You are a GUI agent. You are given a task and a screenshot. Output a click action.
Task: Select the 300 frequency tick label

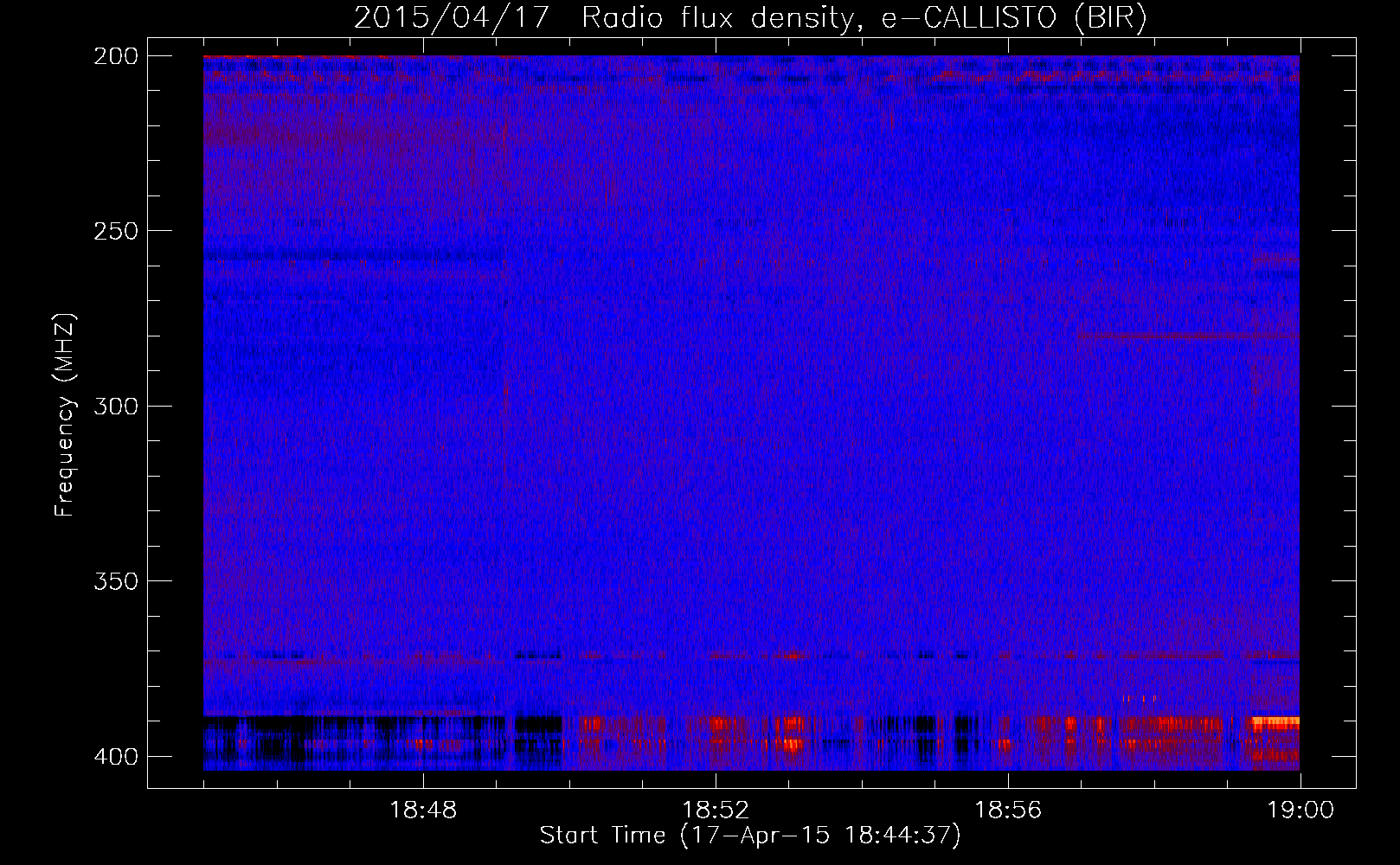click(x=115, y=406)
